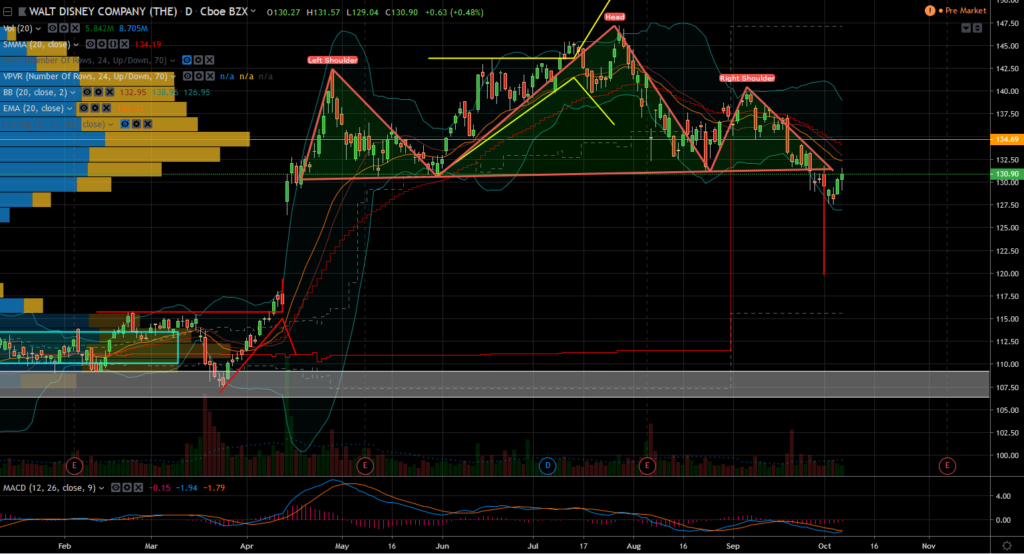The height and width of the screenshot is (554, 1024).
Task: Show the hidden Lin Reg indicator via eye
Action: 125,124
